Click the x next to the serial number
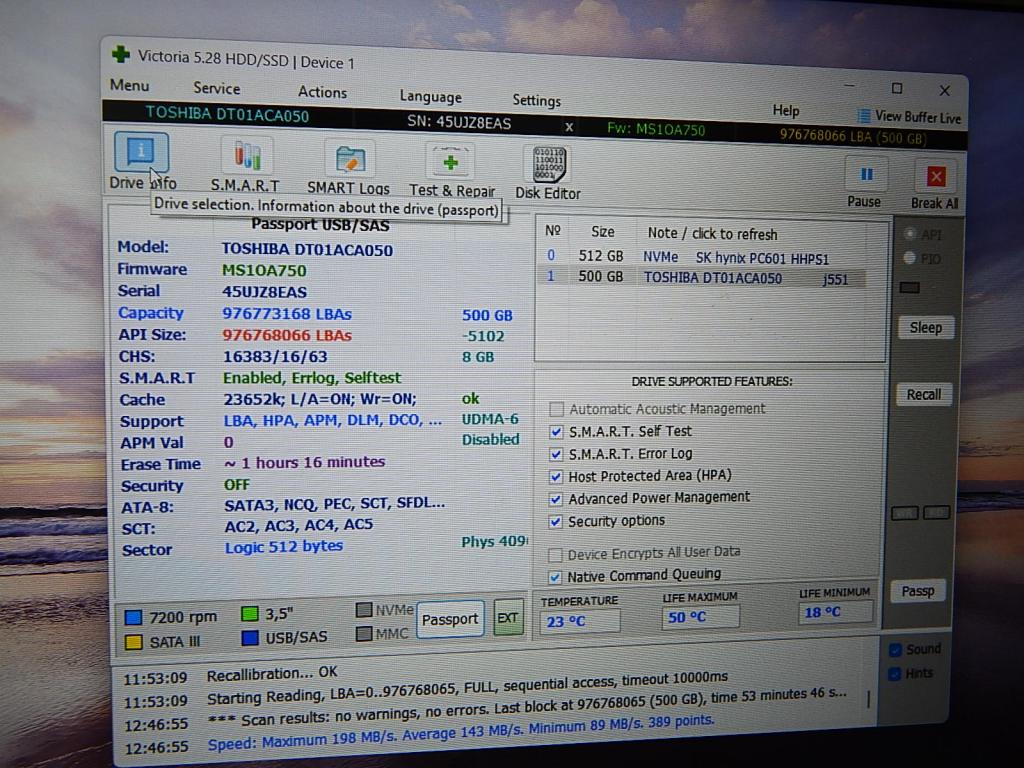Screen dimensions: 1024x768 click(569, 127)
